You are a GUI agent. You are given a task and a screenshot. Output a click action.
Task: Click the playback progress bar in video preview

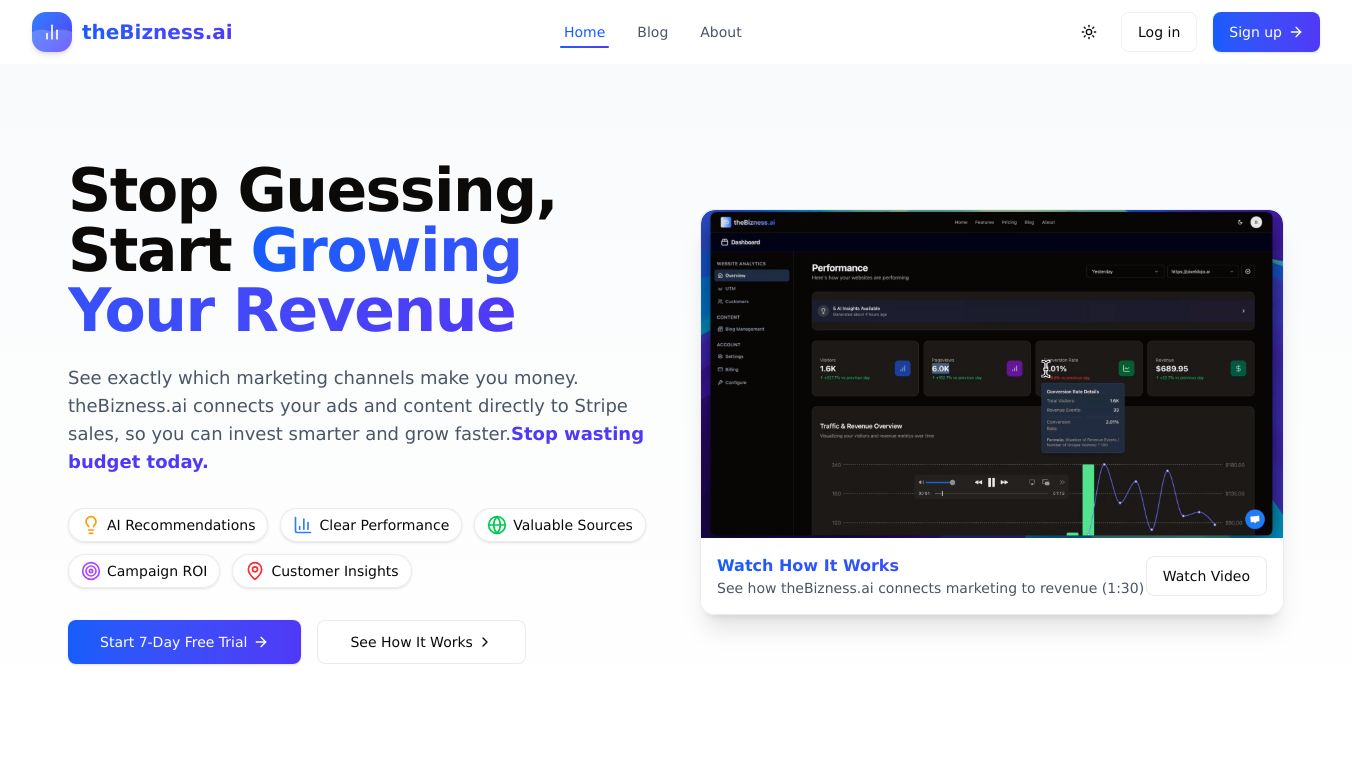[x=992, y=493]
